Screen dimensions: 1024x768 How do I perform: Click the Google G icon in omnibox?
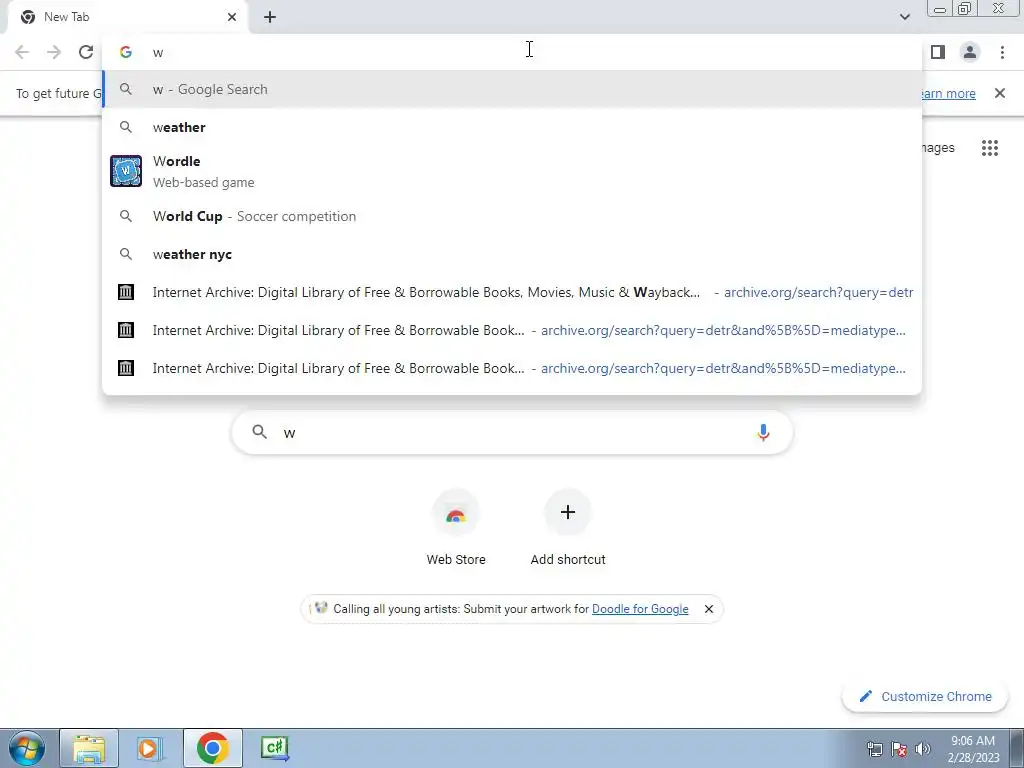(x=126, y=52)
